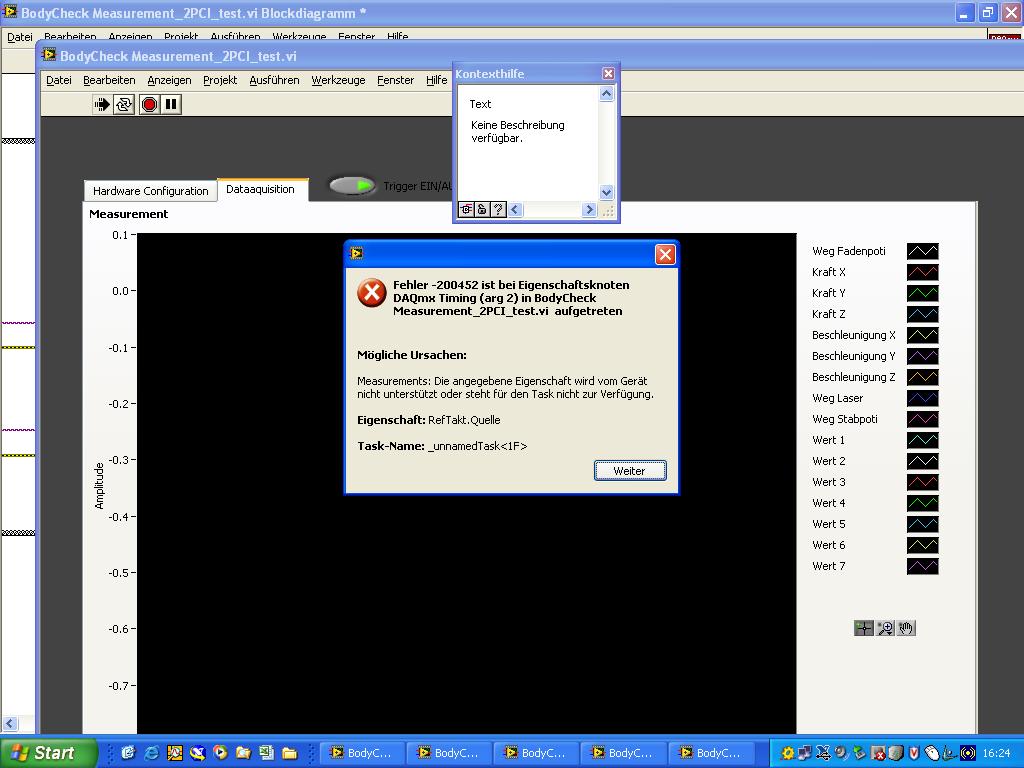The height and width of the screenshot is (768, 1024).
Task: Close the error dialog with red X
Action: 665,254
